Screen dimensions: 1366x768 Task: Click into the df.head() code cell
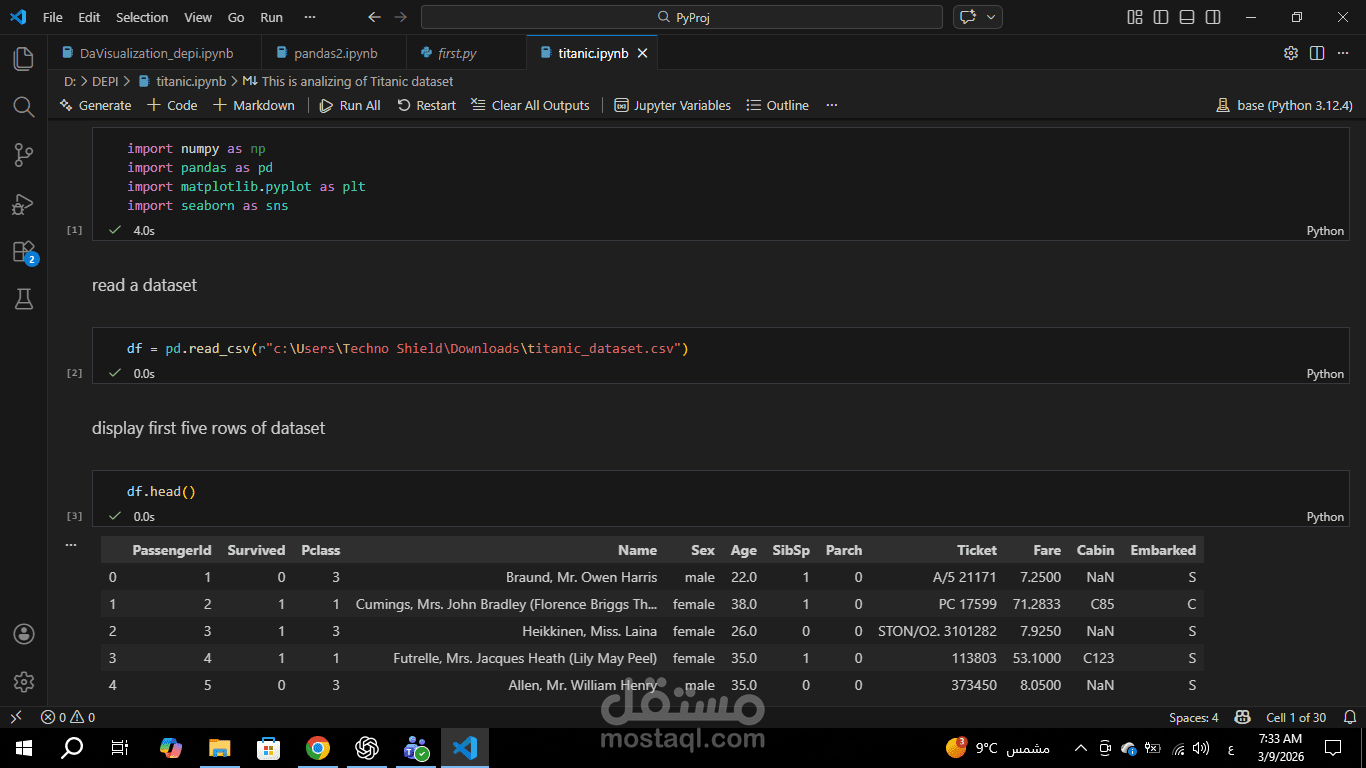pos(720,491)
